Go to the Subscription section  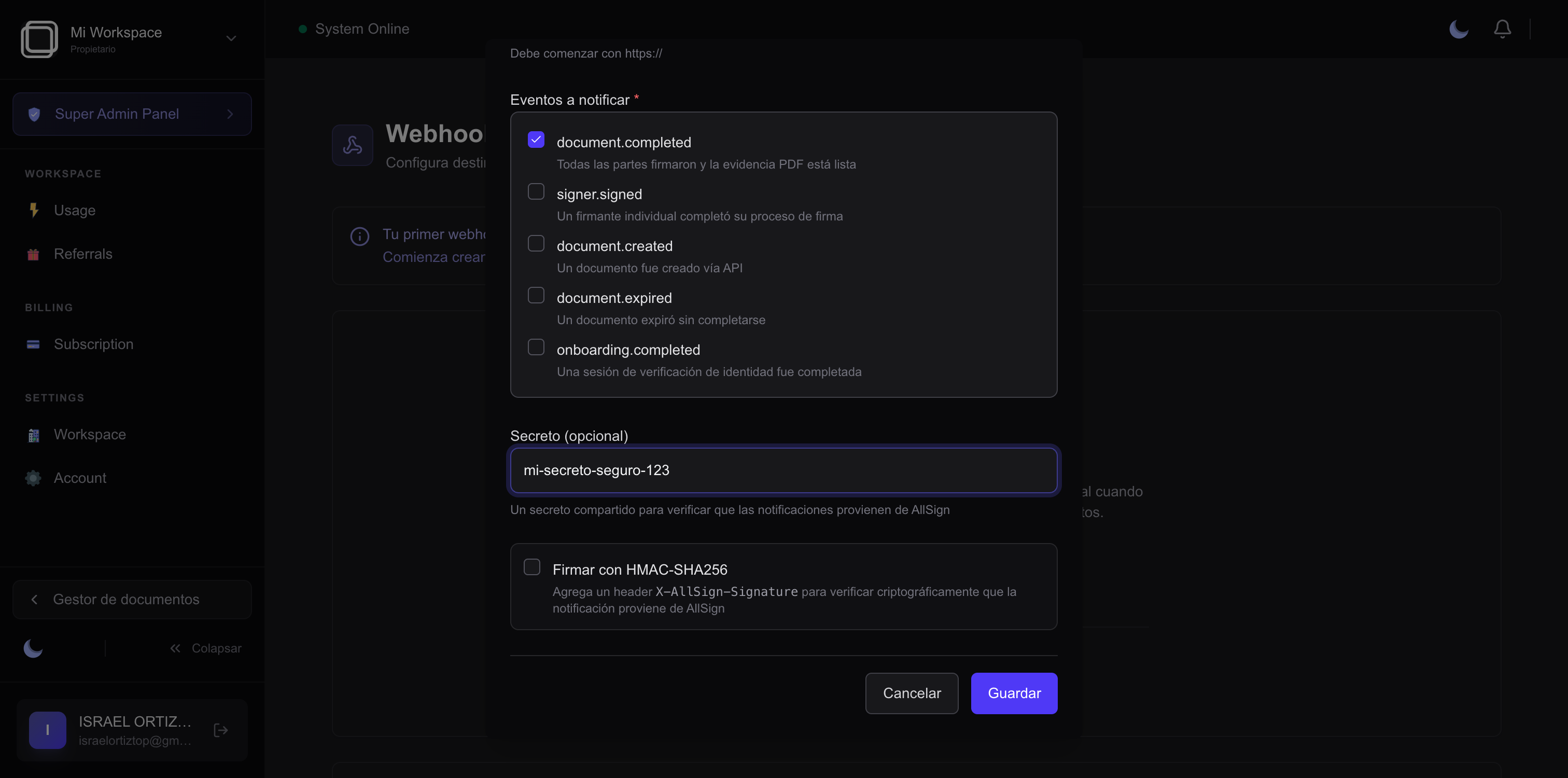tap(93, 344)
